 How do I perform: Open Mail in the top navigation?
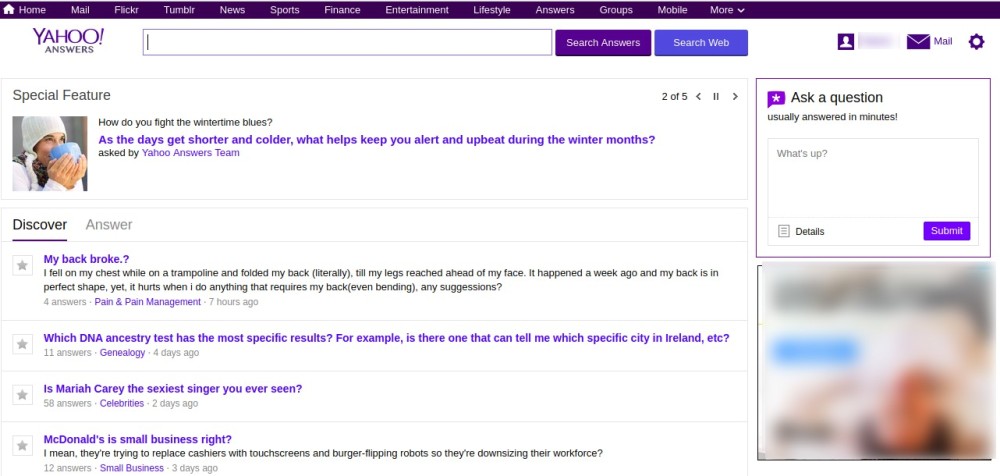(x=80, y=10)
